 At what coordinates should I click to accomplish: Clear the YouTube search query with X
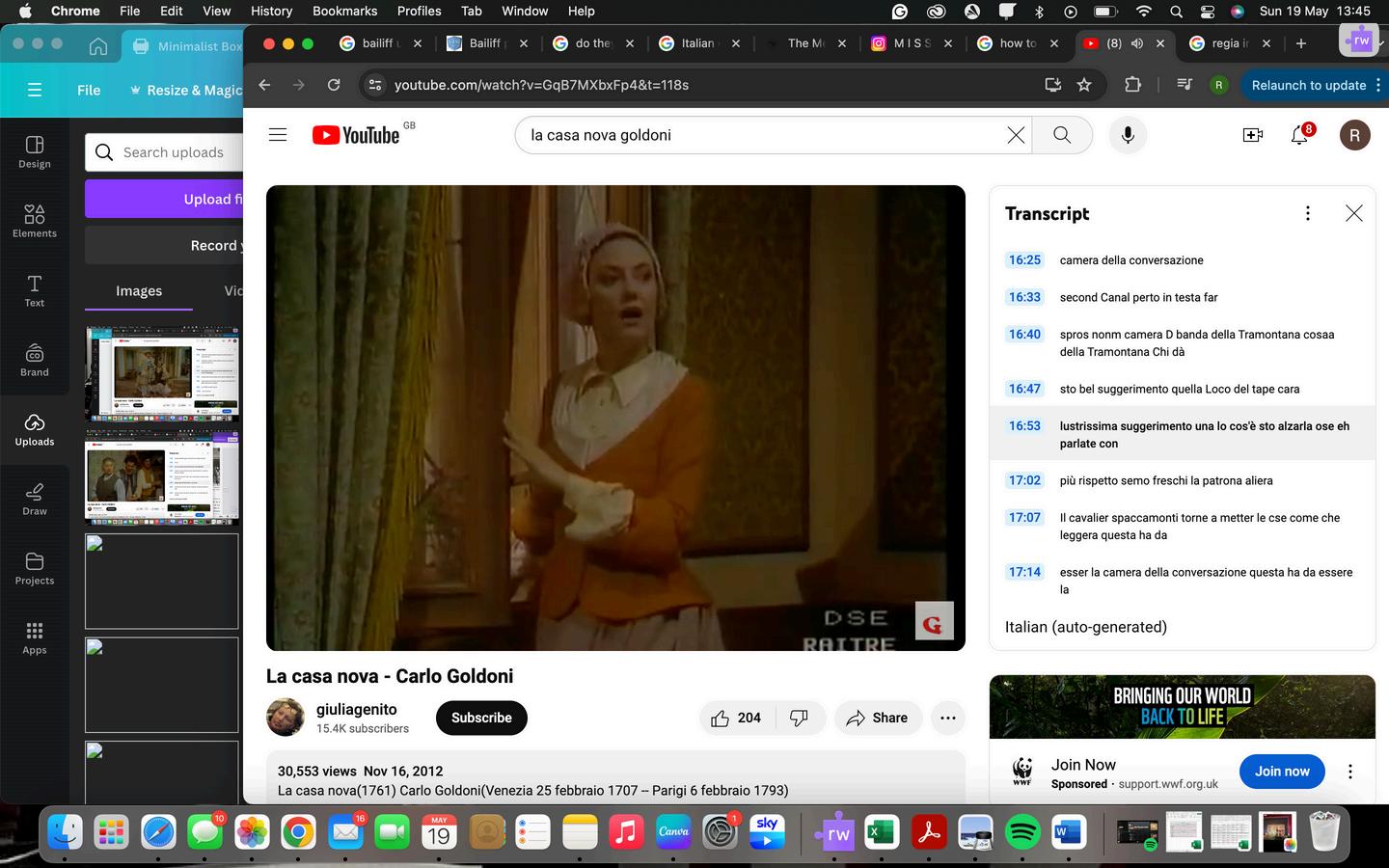click(1016, 135)
